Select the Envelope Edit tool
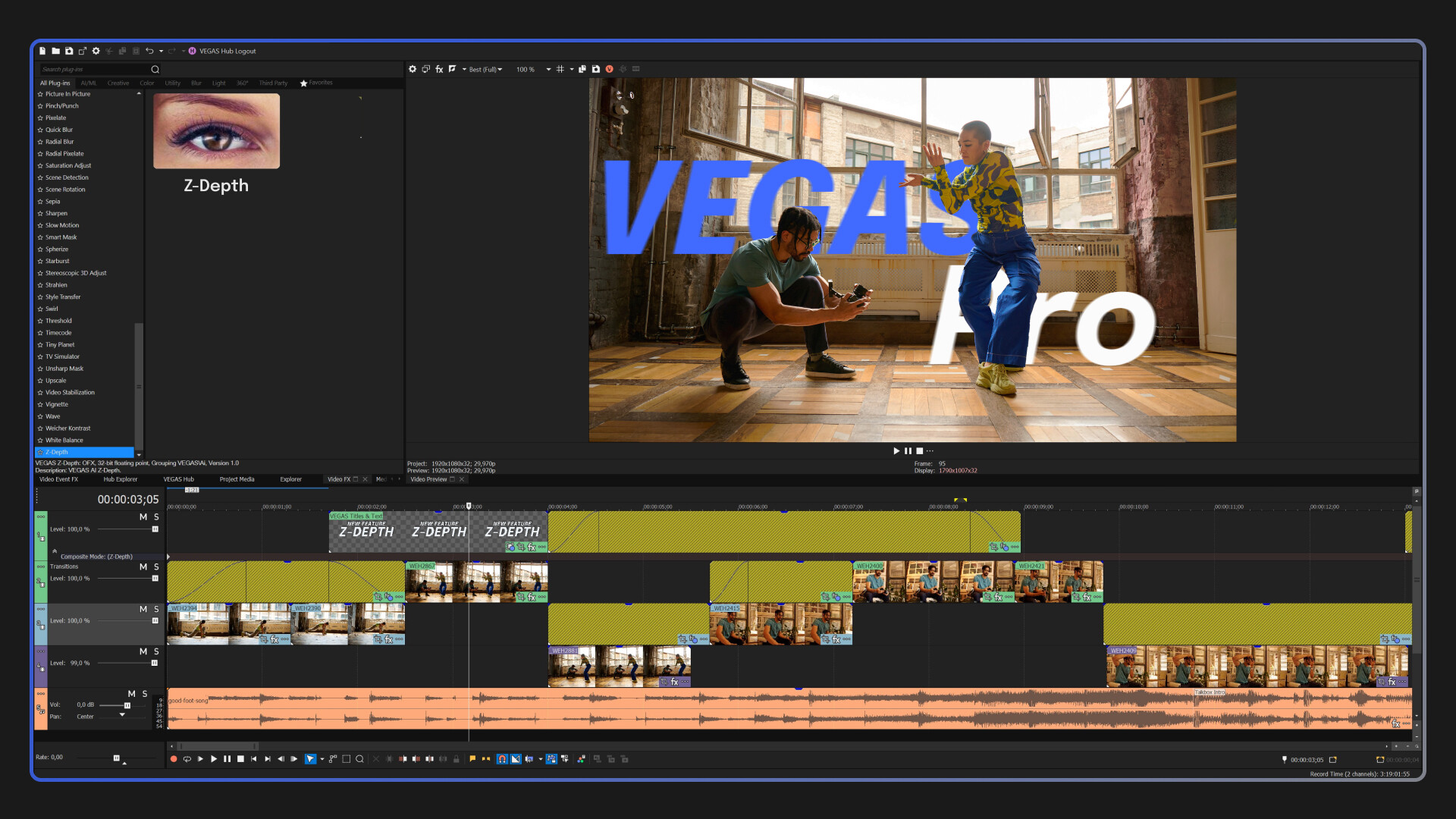 (x=333, y=758)
